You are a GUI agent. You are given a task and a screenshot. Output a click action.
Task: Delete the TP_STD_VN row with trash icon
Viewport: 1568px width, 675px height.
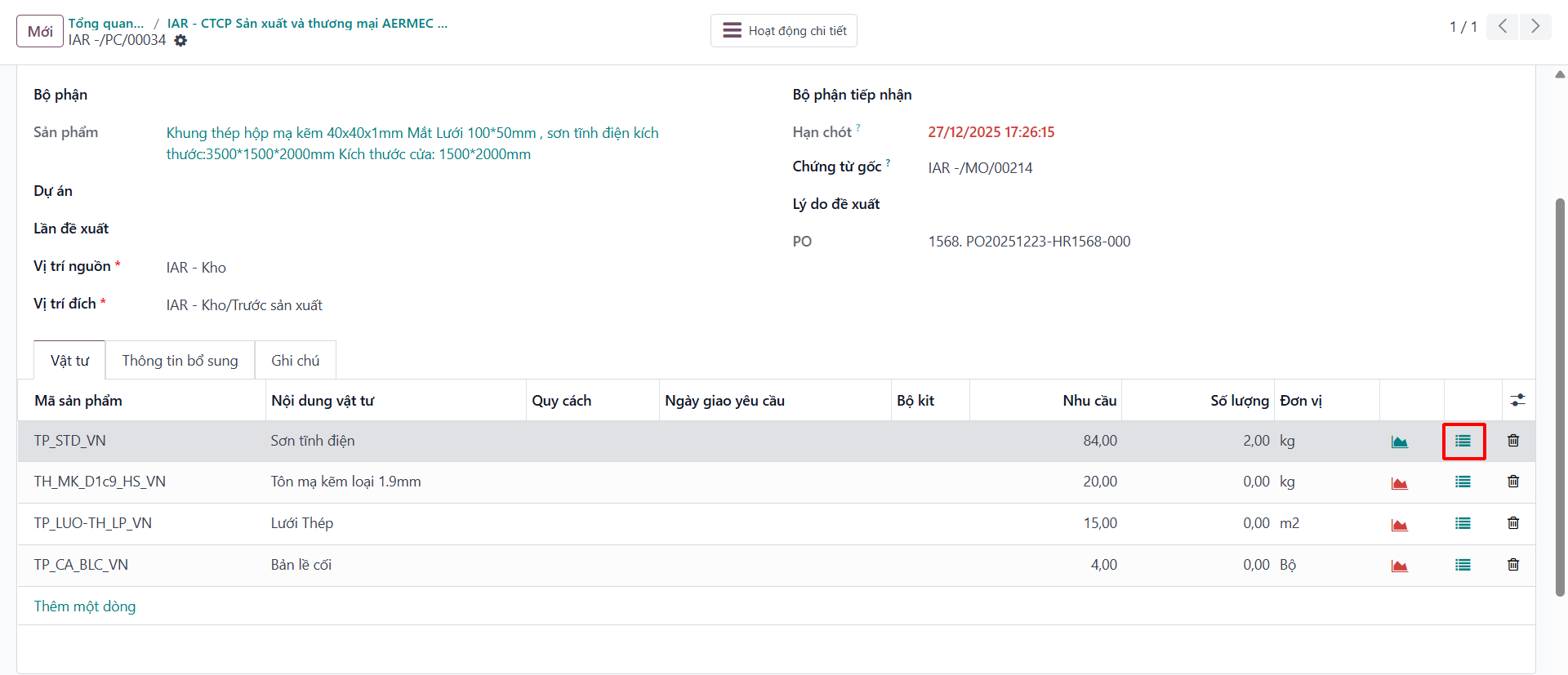1513,441
